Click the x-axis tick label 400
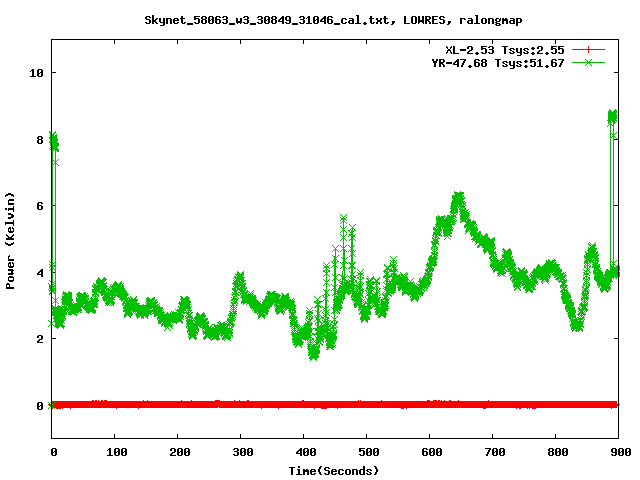Image resolution: width=640 pixels, height=480 pixels. pyautogui.click(x=306, y=452)
